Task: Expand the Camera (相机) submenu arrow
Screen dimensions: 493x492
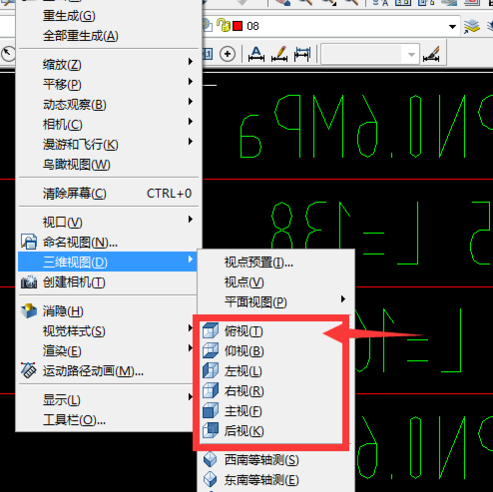Action: (x=190, y=121)
